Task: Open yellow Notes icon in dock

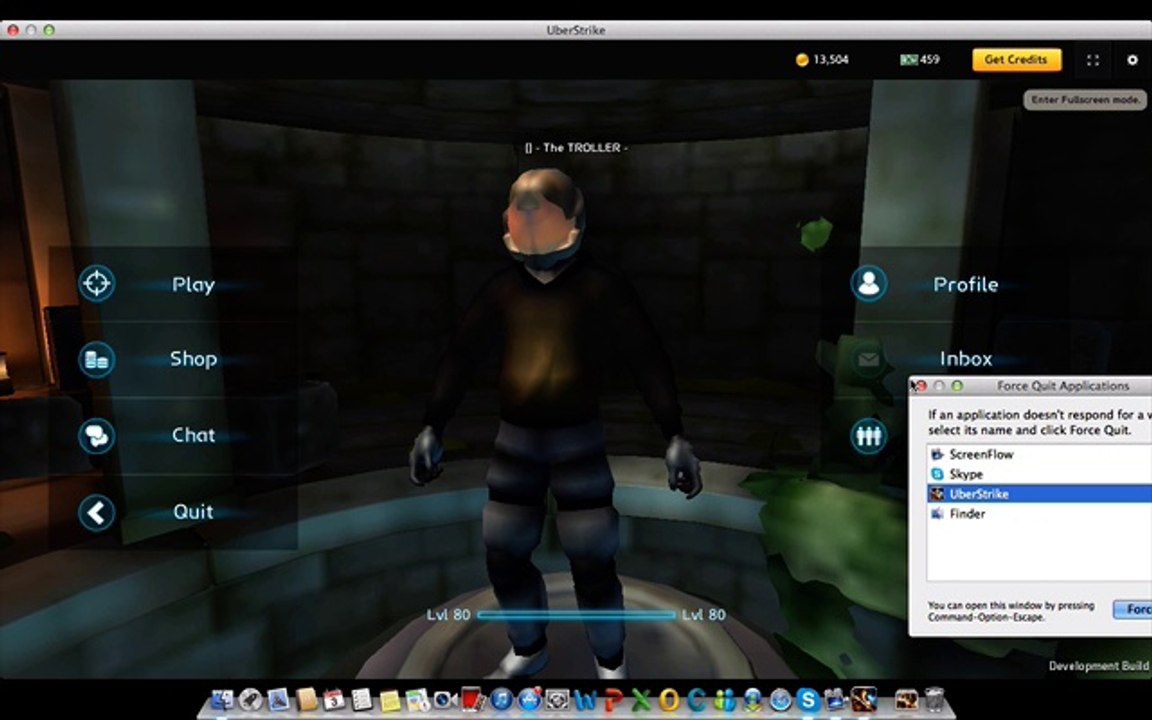Action: tap(390, 699)
